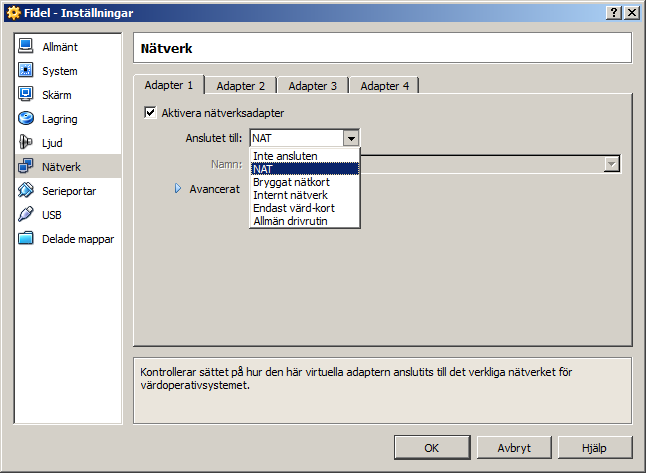Image resolution: width=646 pixels, height=473 pixels.
Task: Expand the Avancerat section arrow
Action: point(179,188)
